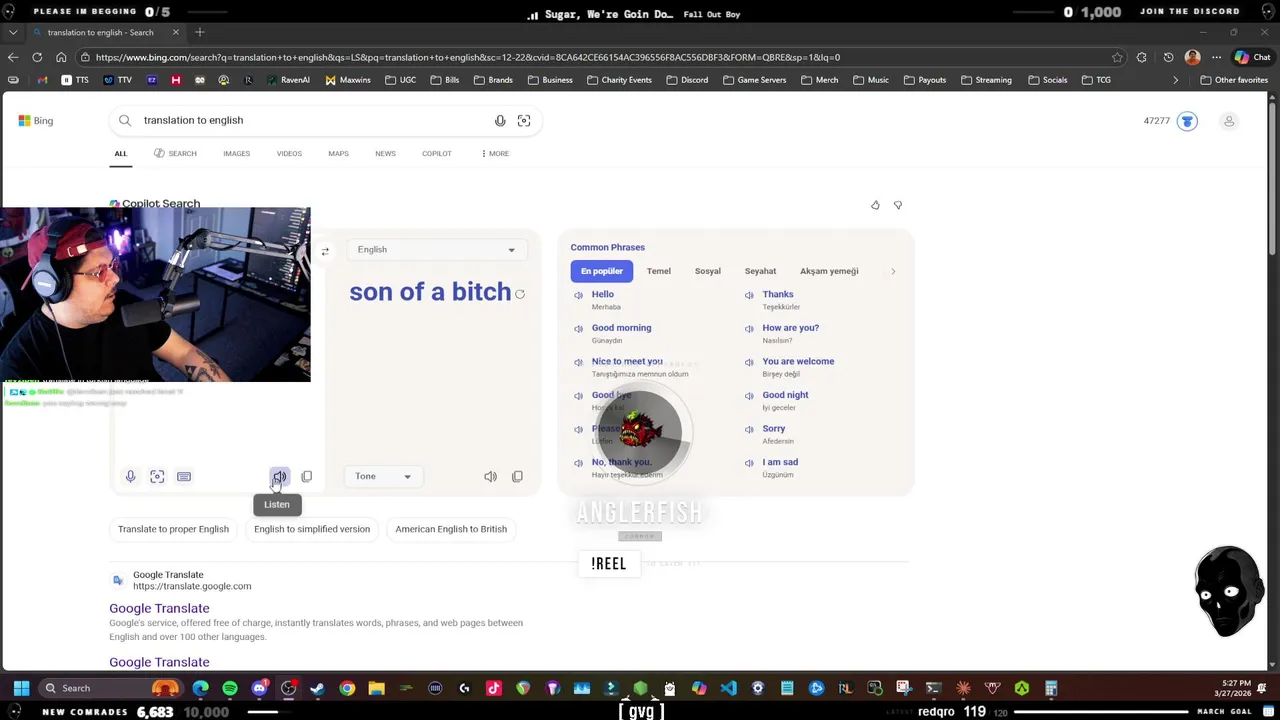Image resolution: width=1280 pixels, height=720 pixels.
Task: Open the Tone dropdown
Action: pyautogui.click(x=383, y=477)
